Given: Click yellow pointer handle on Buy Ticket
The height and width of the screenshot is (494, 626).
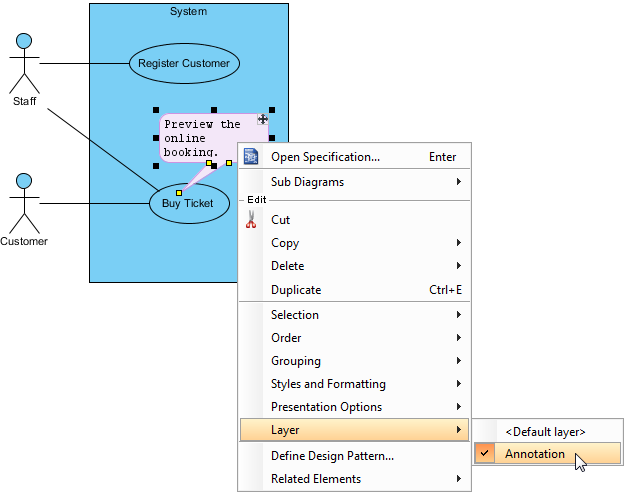Looking at the screenshot, I should (179, 193).
